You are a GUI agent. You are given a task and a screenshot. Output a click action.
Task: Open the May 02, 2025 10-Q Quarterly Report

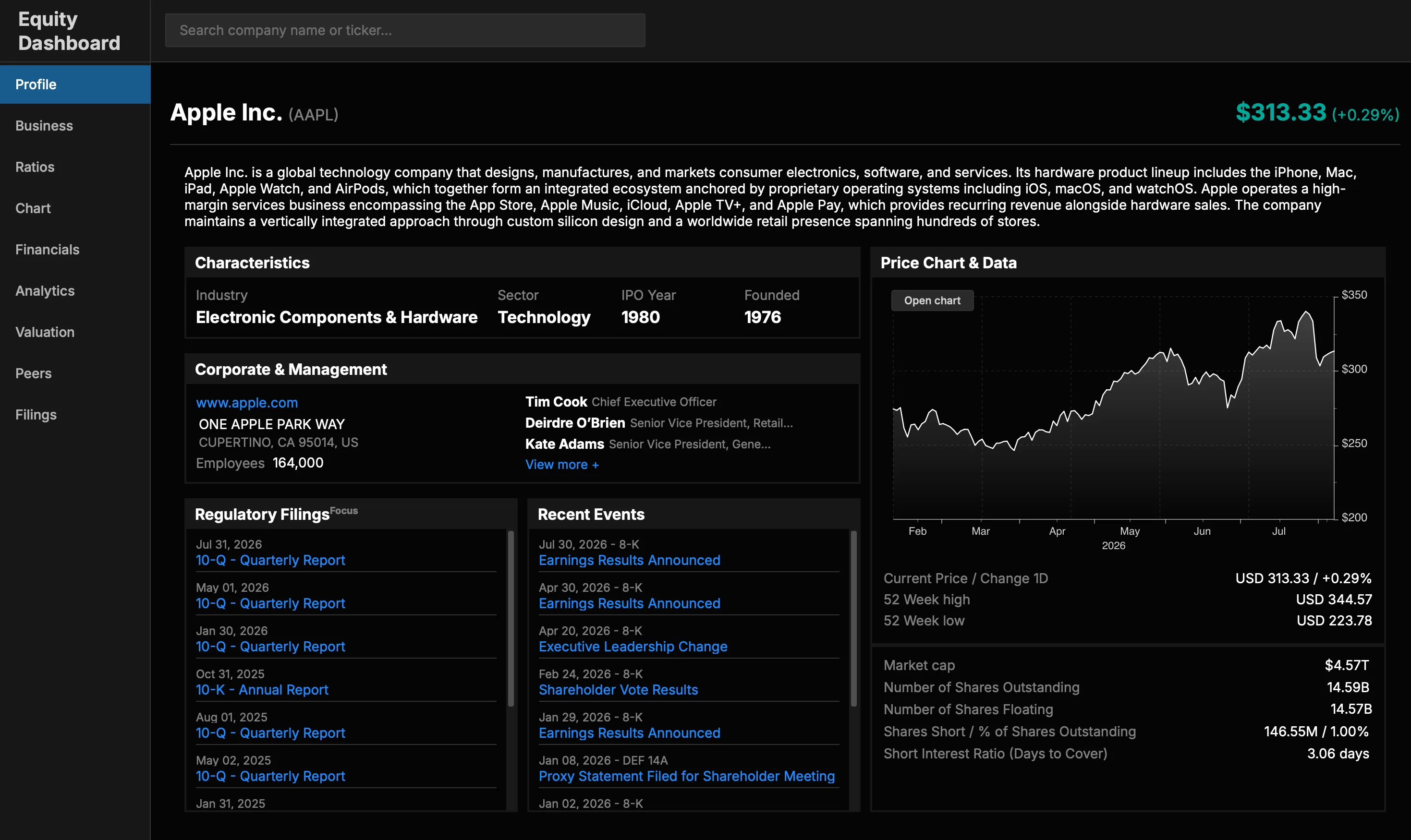(x=270, y=776)
